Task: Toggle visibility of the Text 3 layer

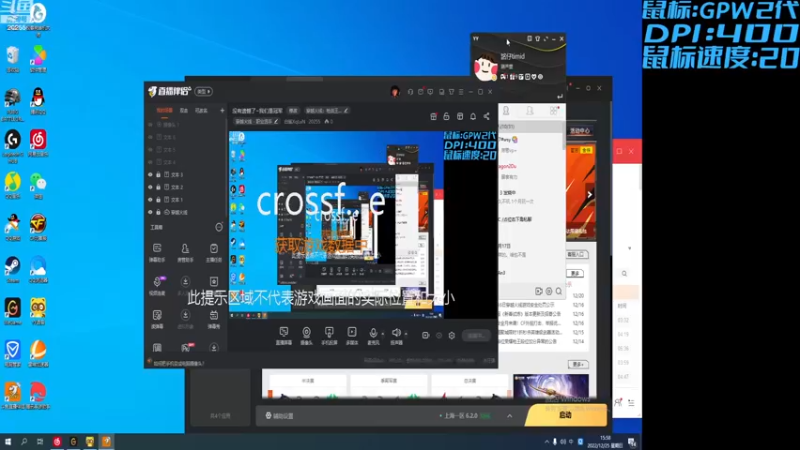Action: 150,174
